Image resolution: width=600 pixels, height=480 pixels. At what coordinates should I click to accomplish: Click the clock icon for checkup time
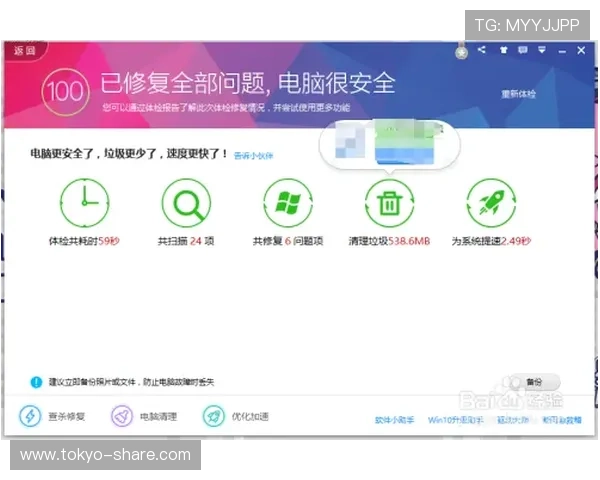tap(85, 202)
